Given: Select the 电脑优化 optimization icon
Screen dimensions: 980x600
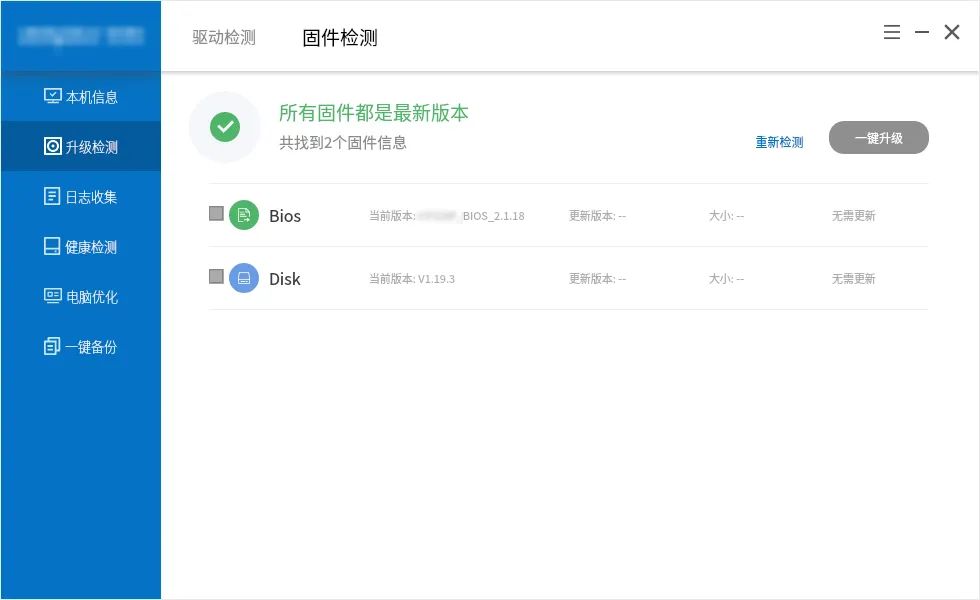Looking at the screenshot, I should click(x=53, y=296).
